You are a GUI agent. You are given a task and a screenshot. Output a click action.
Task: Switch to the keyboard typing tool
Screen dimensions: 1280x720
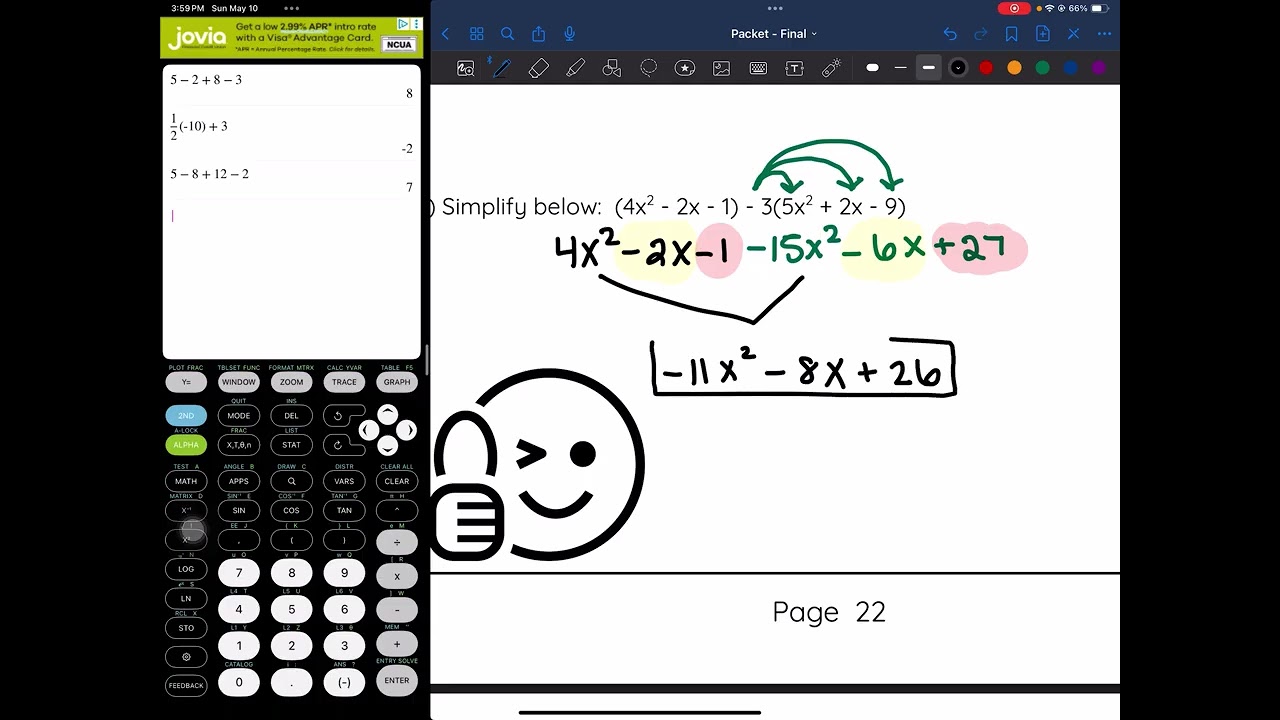758,68
